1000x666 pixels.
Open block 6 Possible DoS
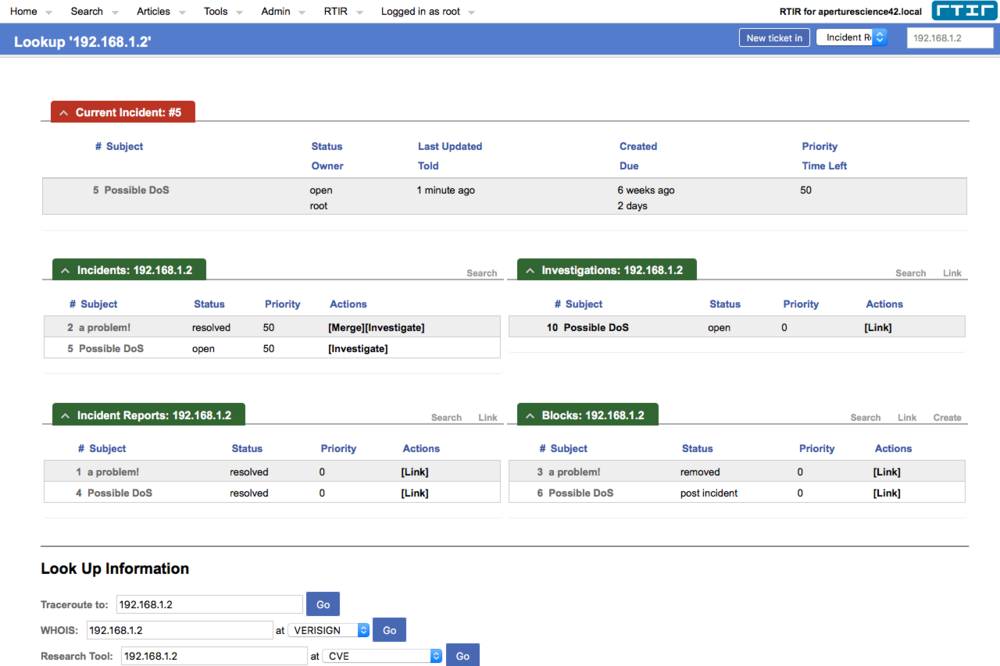[x=581, y=493]
